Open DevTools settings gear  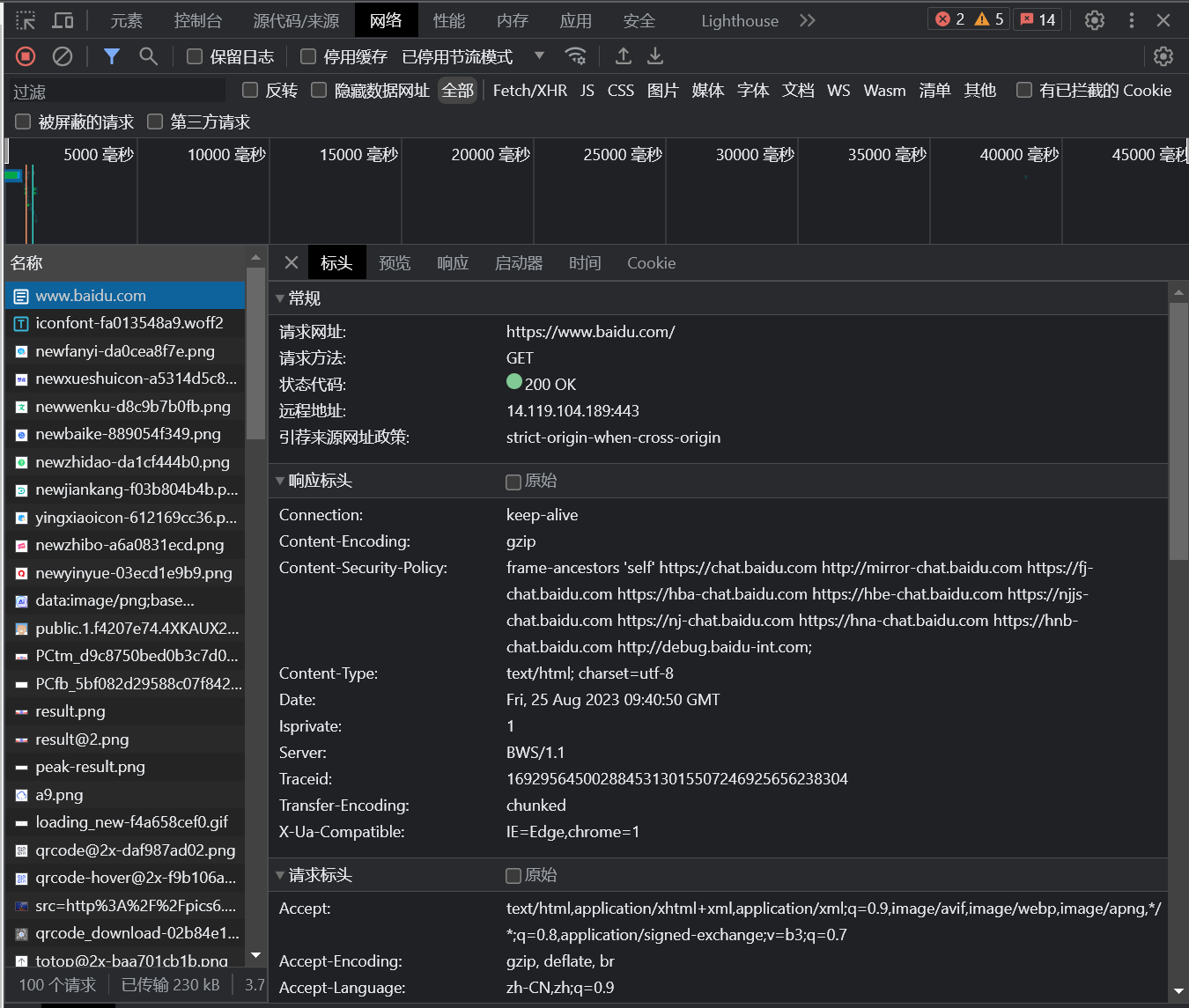click(x=1095, y=20)
